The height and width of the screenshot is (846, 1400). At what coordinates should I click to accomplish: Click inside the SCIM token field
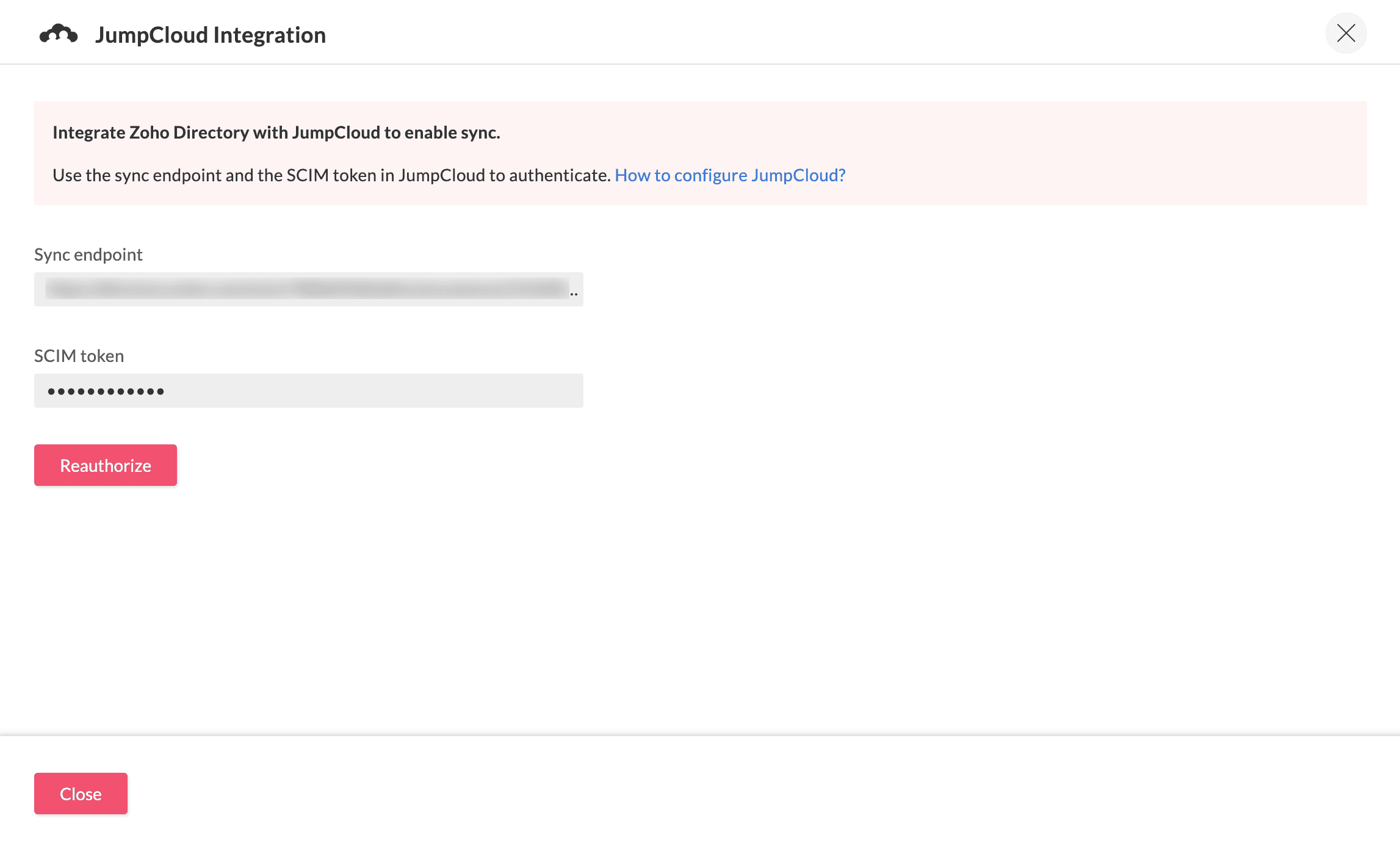point(308,391)
